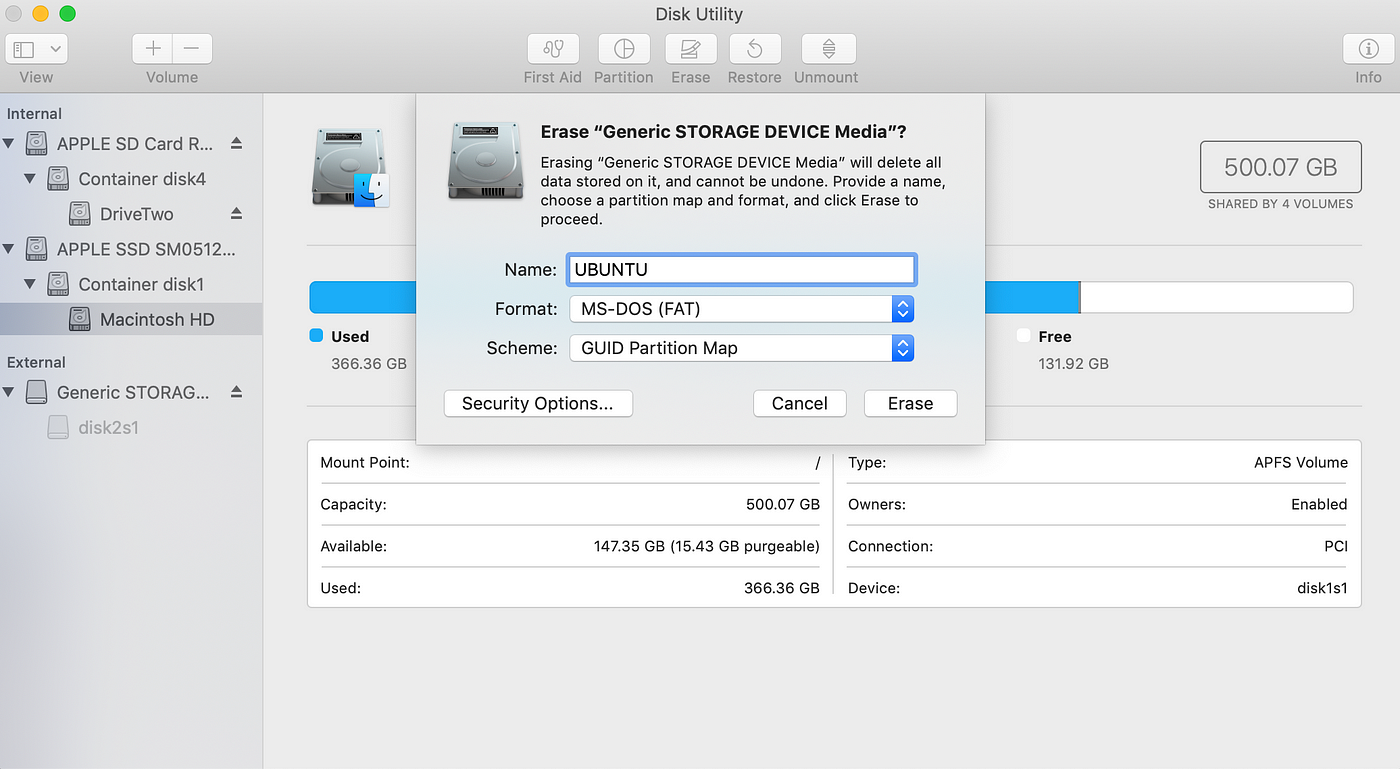
Task: Click the External sidebar section header
Action: (x=36, y=362)
